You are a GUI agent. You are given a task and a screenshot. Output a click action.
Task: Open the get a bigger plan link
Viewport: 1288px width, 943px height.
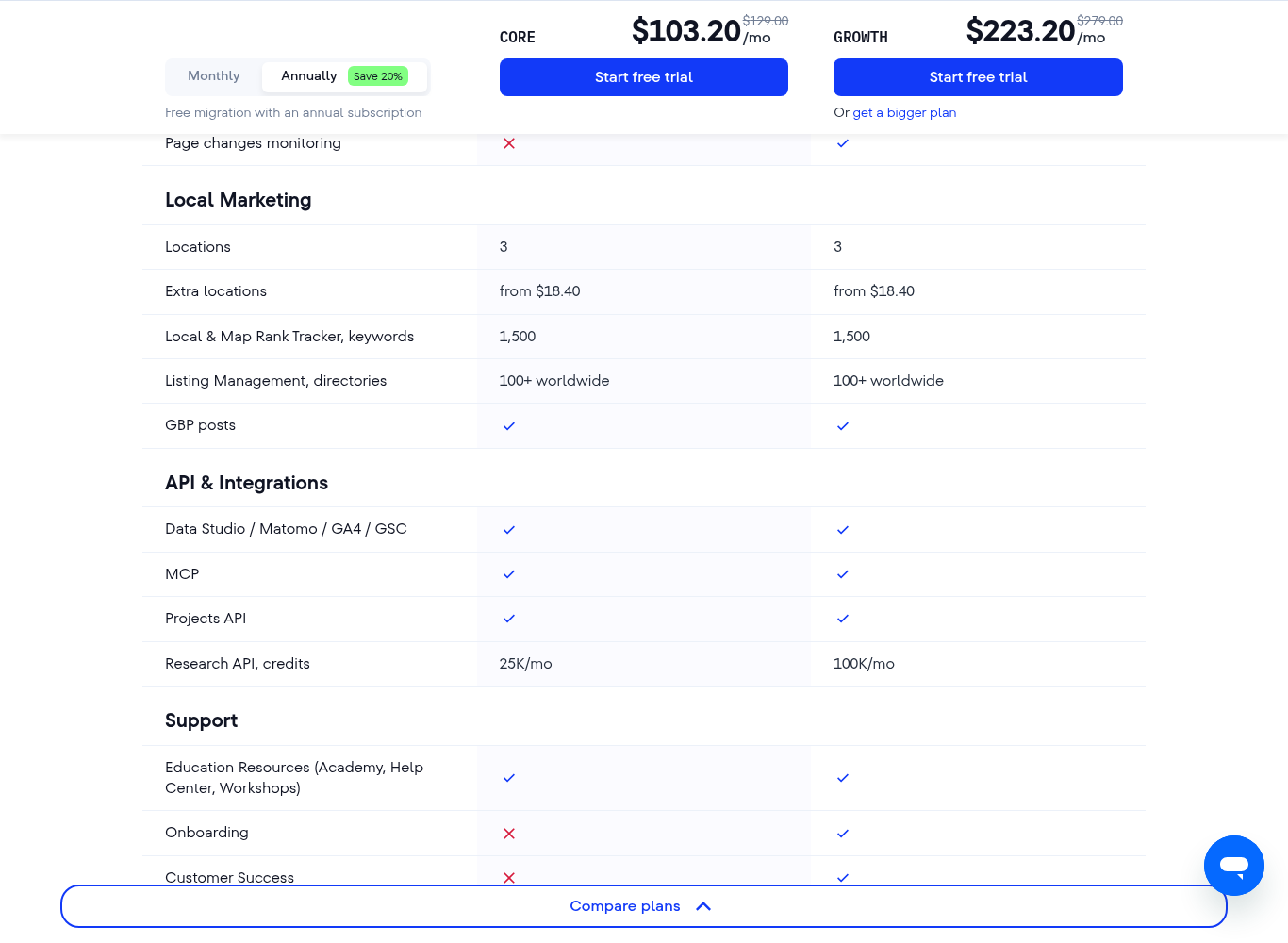coord(904,112)
